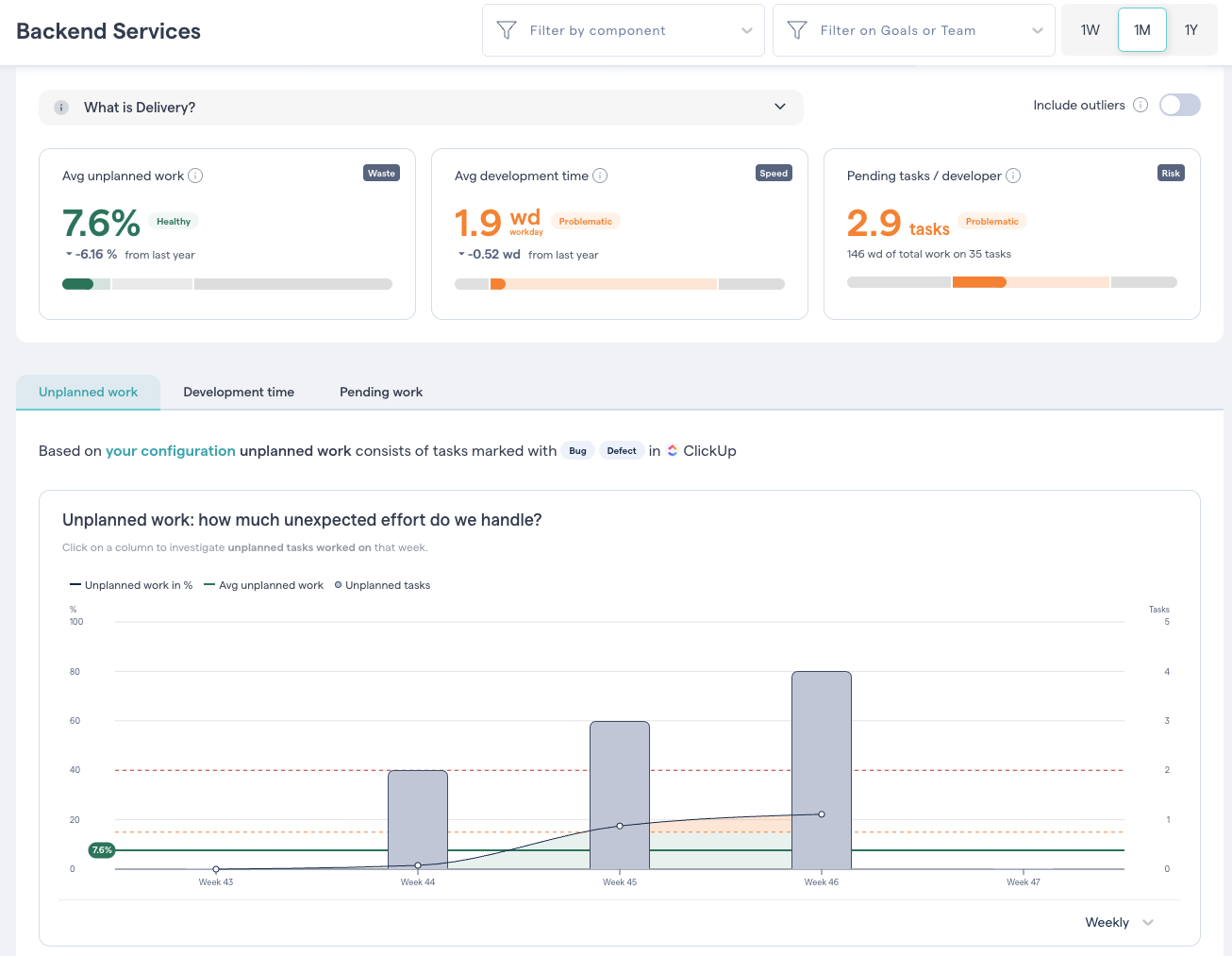
Task: Click the funnel icon in Filter by component
Action: tap(508, 29)
